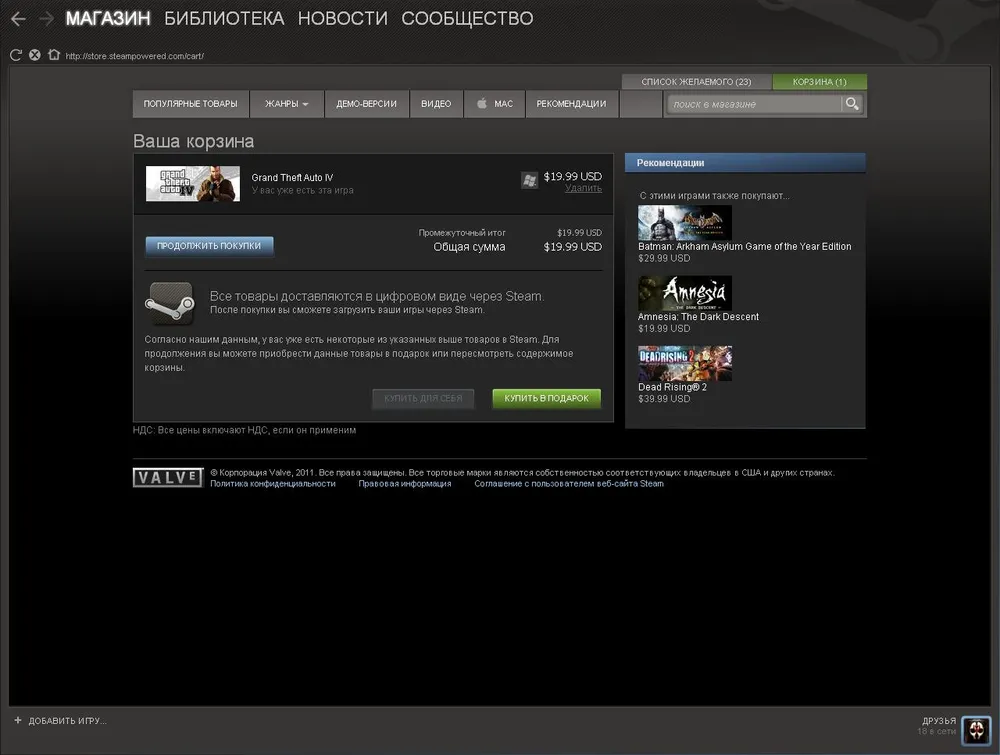Screen dimensions: 1000x755
Task: Click the stop loading icon
Action: tap(35, 55)
